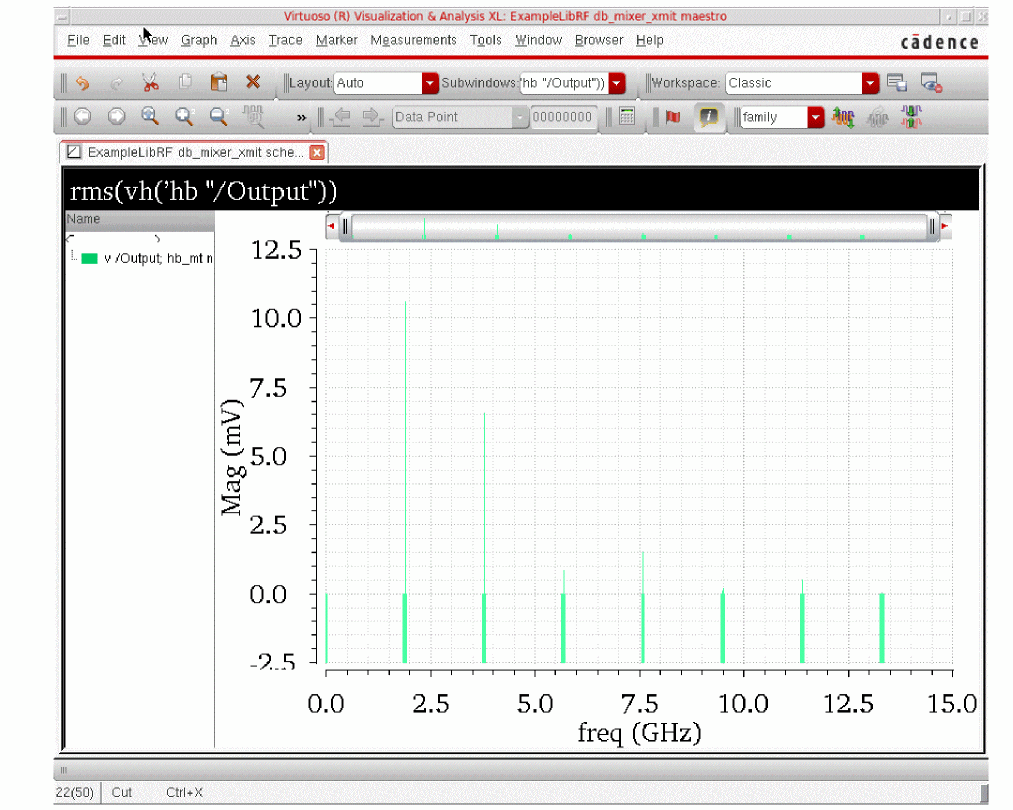The width and height of the screenshot is (1013, 810).
Task: Click the graph title rms(vh('hb "/Output"))
Action: pyautogui.click(x=203, y=191)
